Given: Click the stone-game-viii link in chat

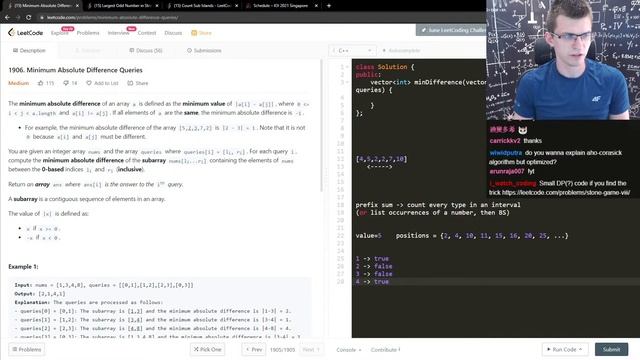Looking at the screenshot, I should tap(566, 193).
